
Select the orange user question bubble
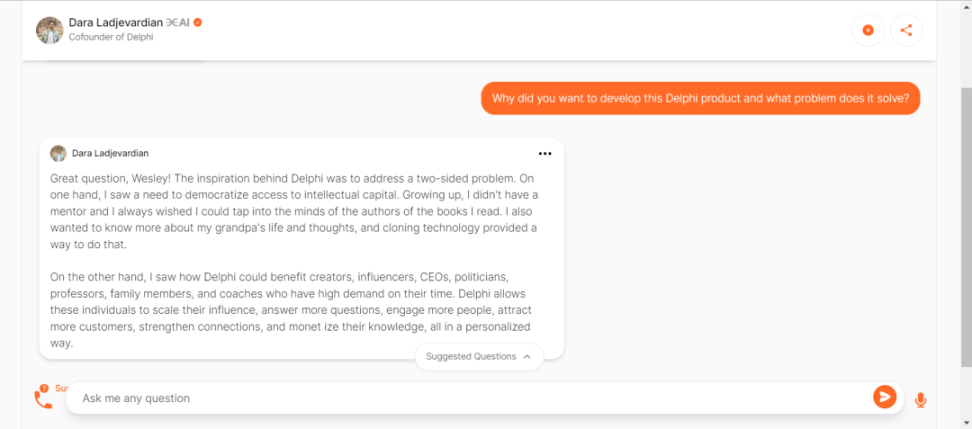pos(699,98)
